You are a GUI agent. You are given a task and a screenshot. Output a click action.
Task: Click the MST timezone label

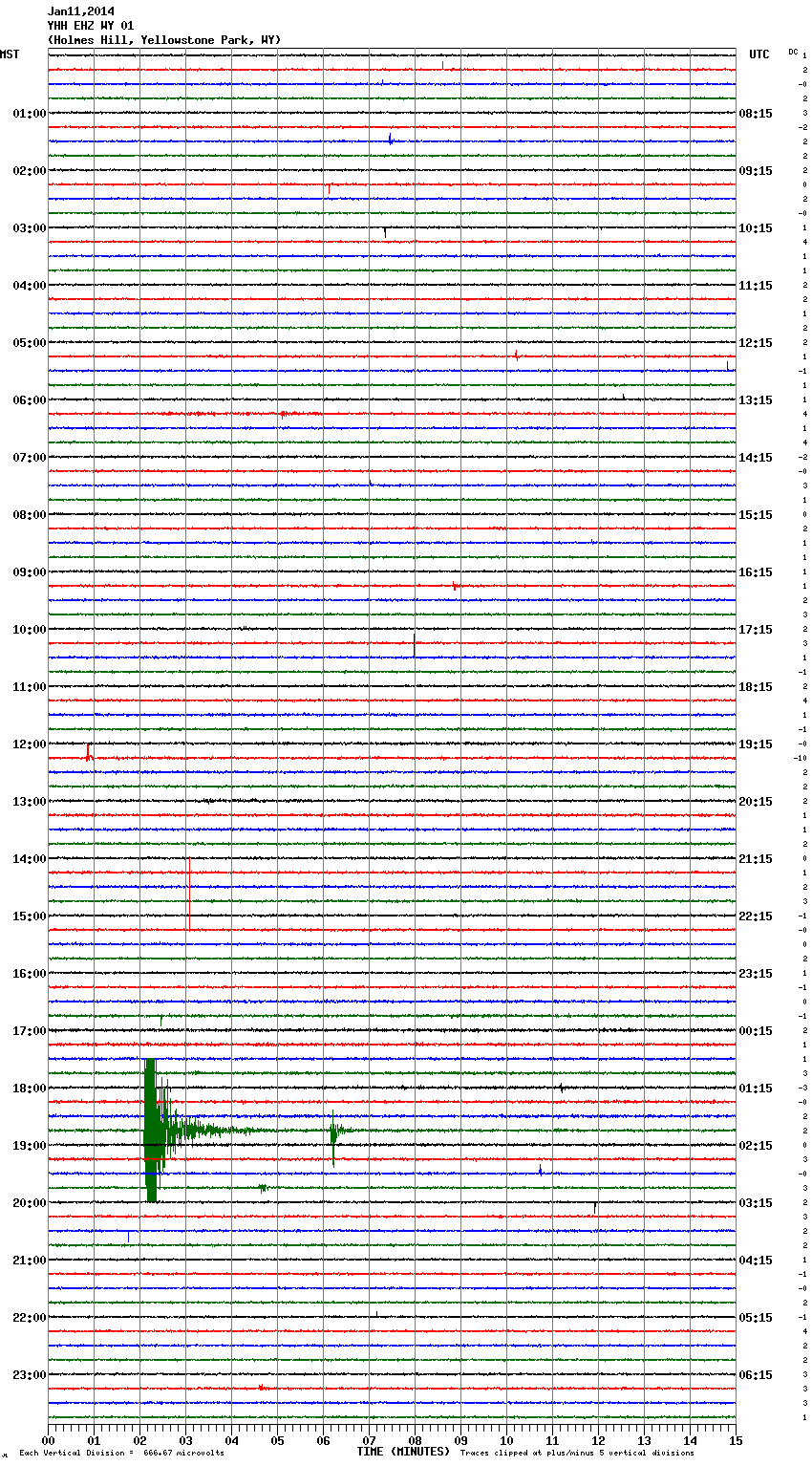pyautogui.click(x=10, y=54)
